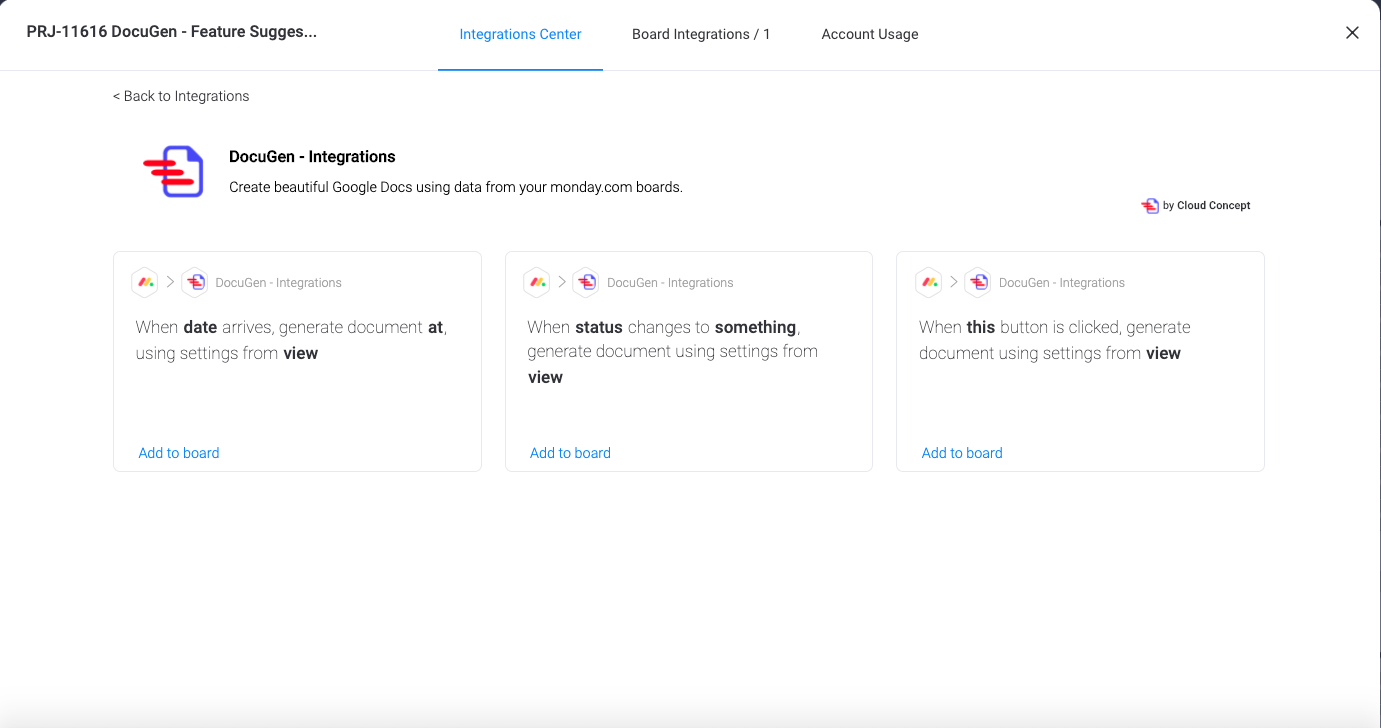Click chevron arrow on button recipe card

tap(954, 282)
